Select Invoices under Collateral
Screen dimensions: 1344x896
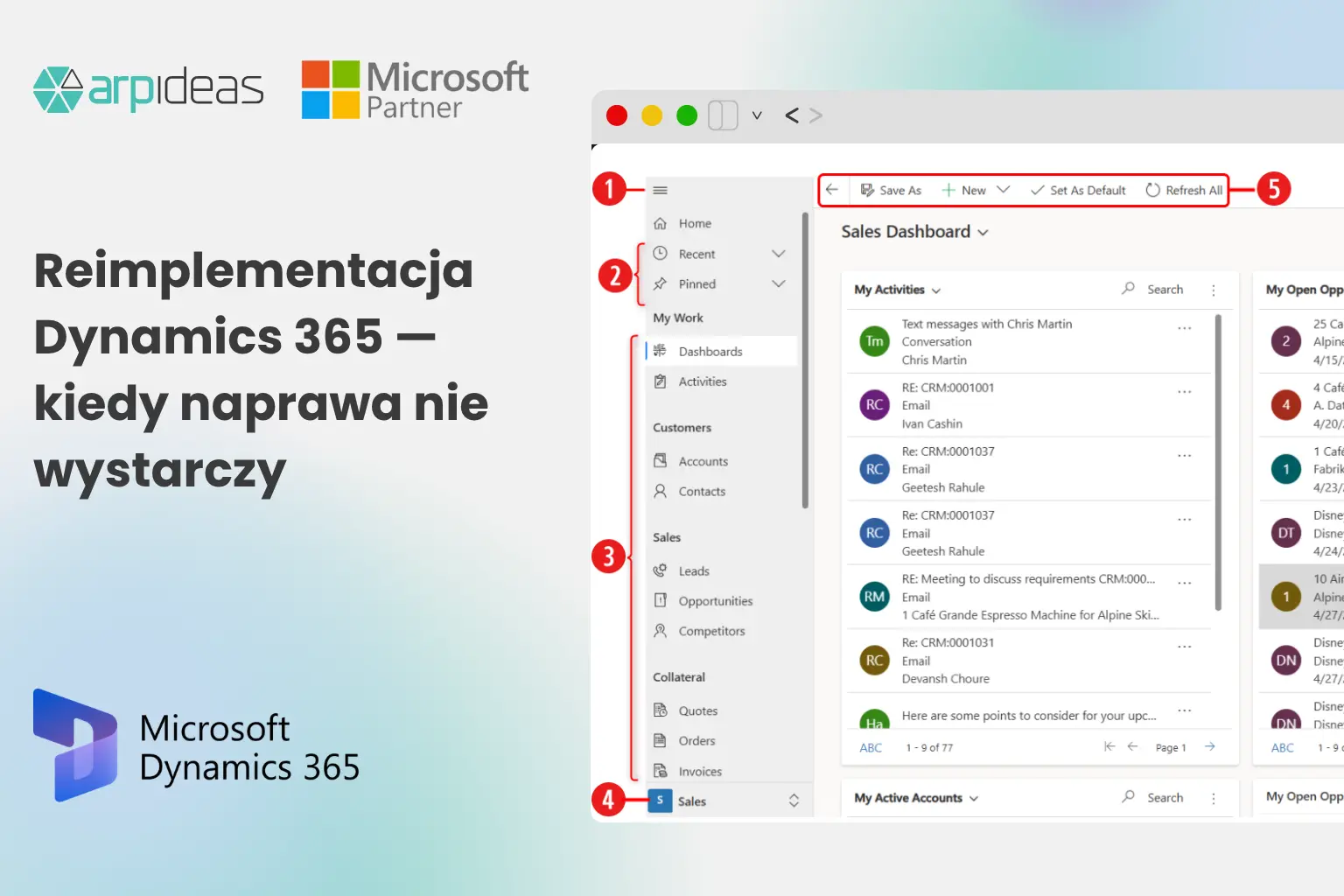[x=700, y=771]
